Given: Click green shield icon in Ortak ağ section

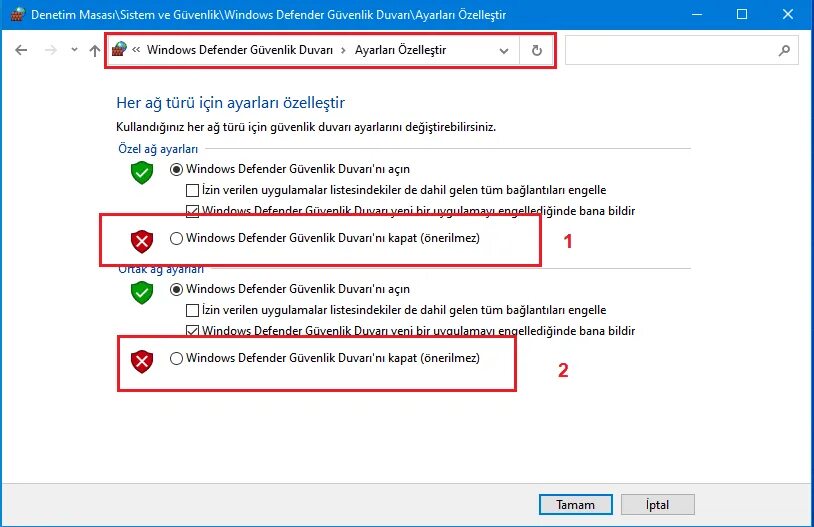Looking at the screenshot, I should click(x=142, y=292).
